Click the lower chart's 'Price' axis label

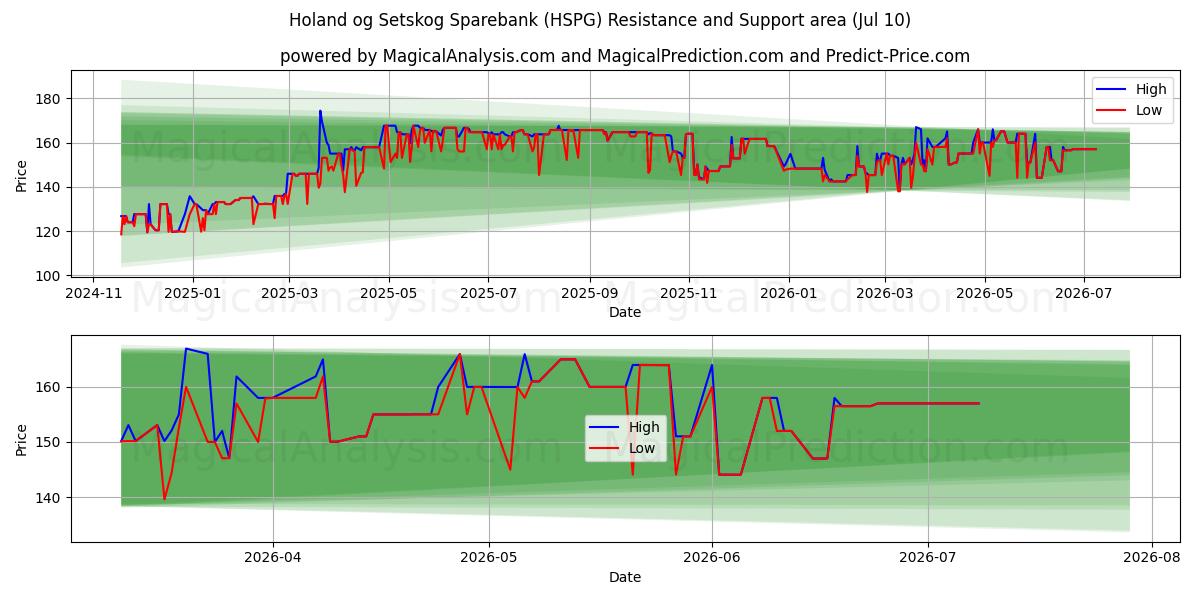pos(22,438)
